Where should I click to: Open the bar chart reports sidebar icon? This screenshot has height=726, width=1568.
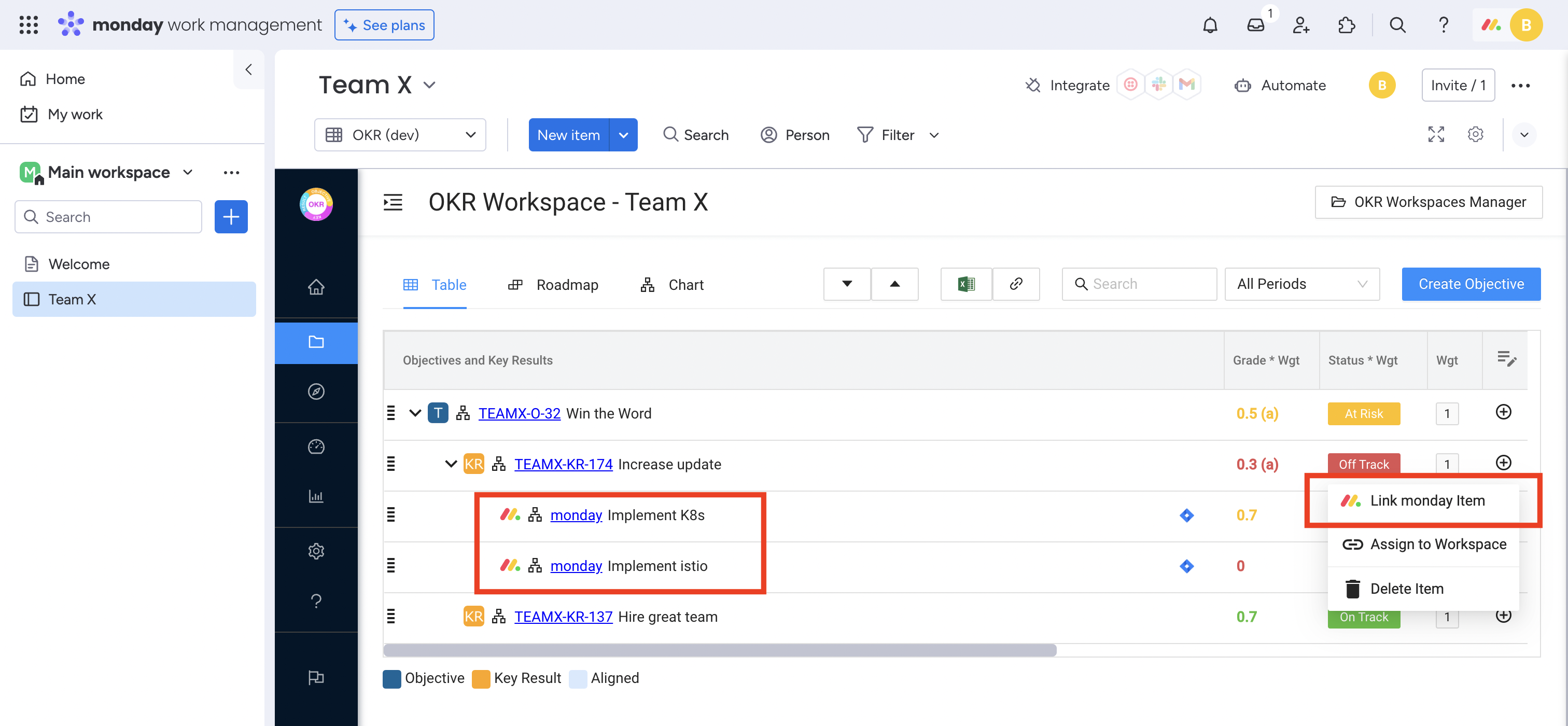point(316,497)
